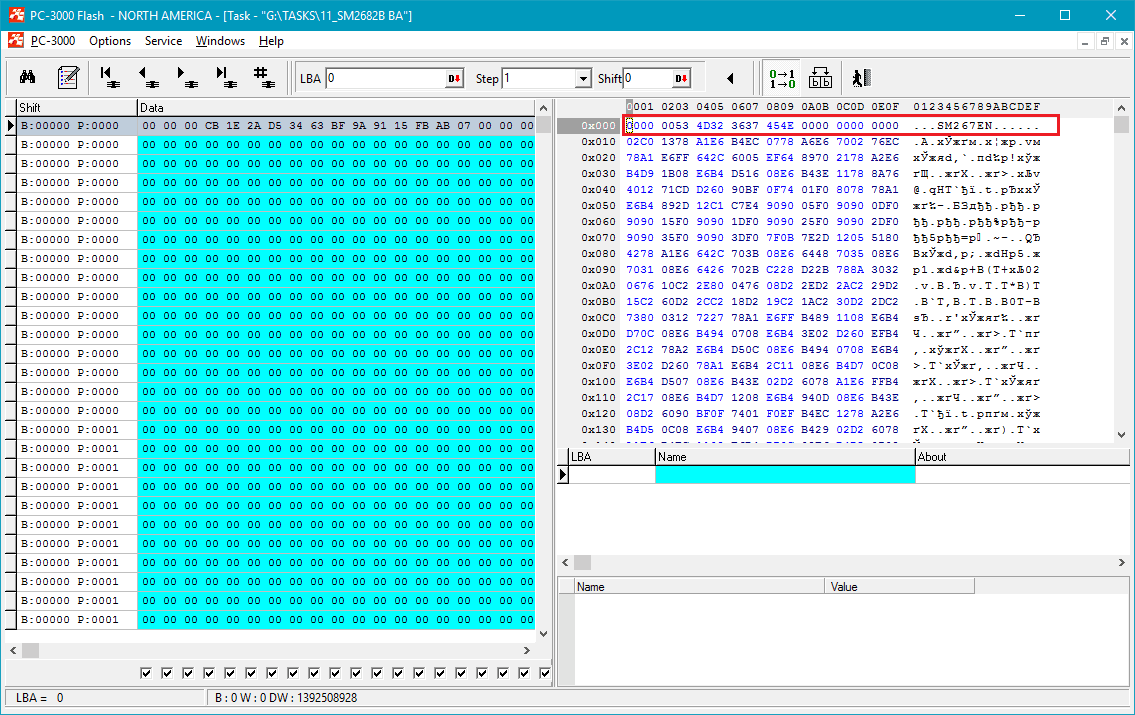Click the red D button in LBA field

coord(454,78)
